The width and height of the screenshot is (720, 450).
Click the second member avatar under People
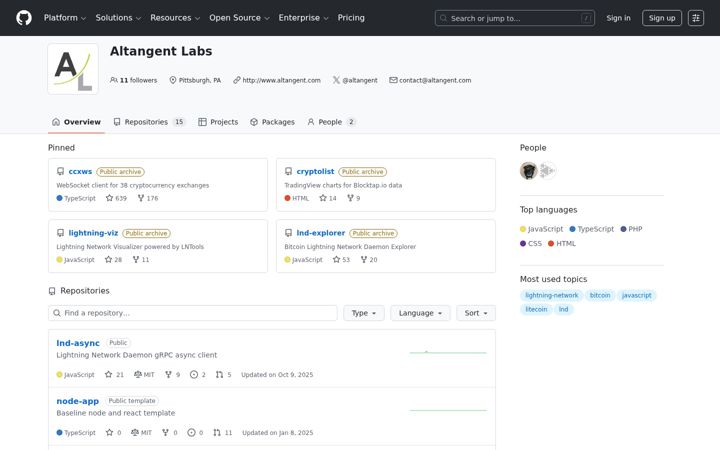(547, 171)
